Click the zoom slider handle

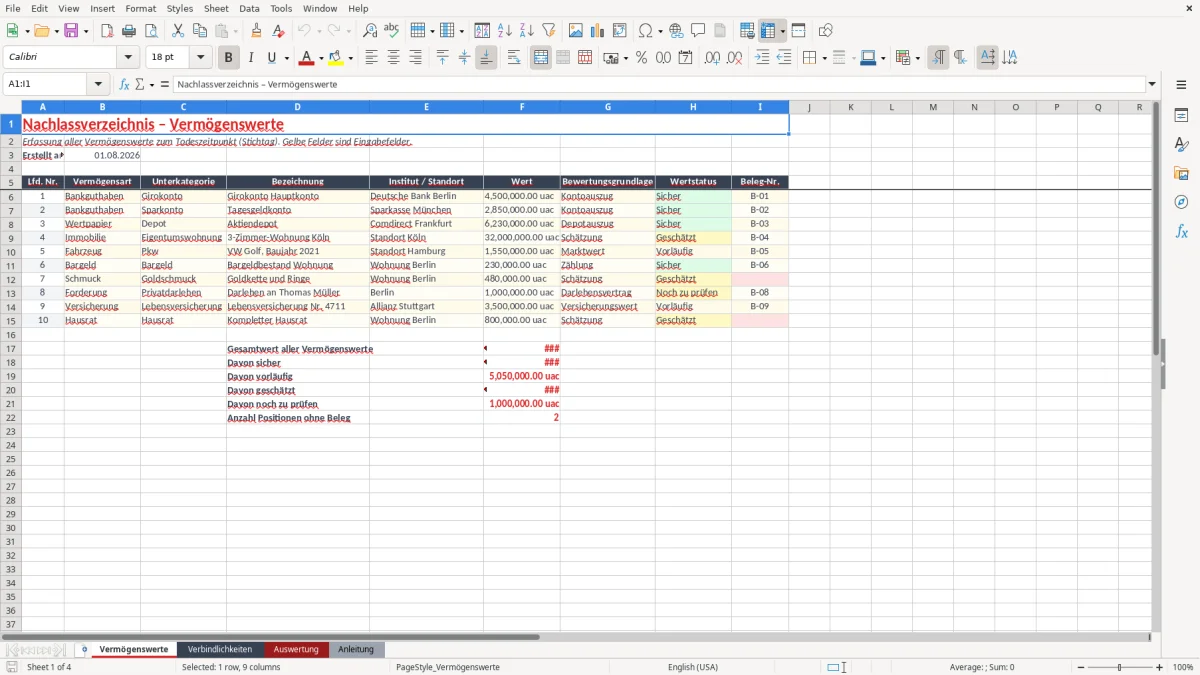point(1119,667)
